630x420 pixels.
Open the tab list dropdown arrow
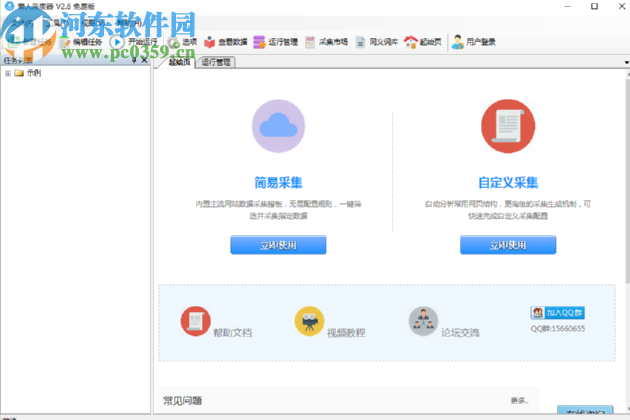coord(626,62)
